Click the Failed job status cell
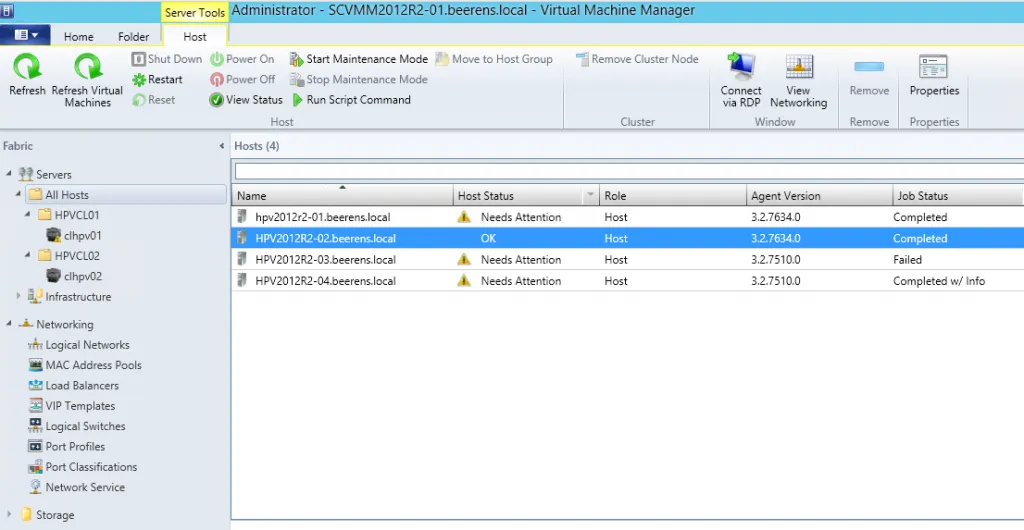This screenshot has width=1024, height=530. tap(908, 260)
